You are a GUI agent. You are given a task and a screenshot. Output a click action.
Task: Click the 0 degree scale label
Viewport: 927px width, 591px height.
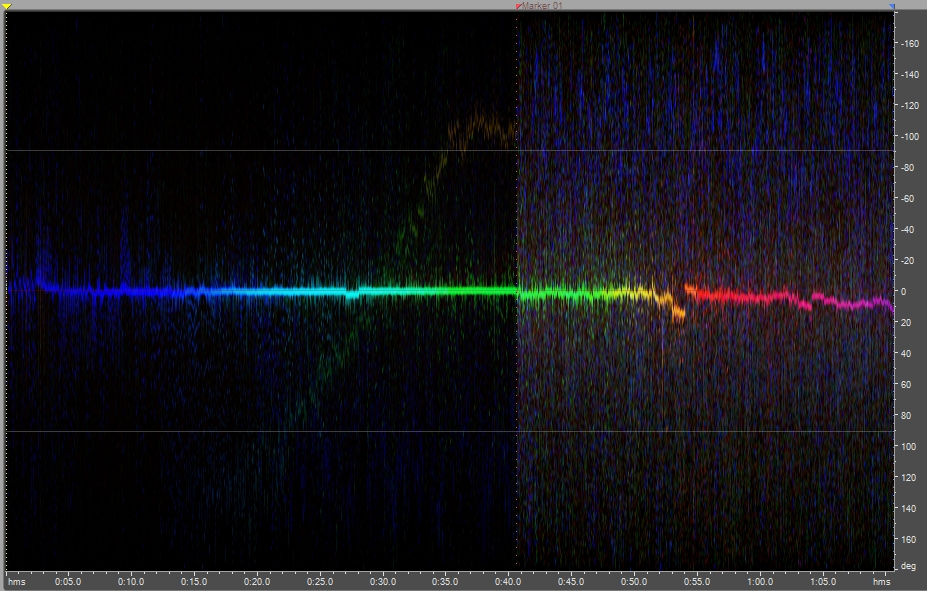(x=903, y=291)
